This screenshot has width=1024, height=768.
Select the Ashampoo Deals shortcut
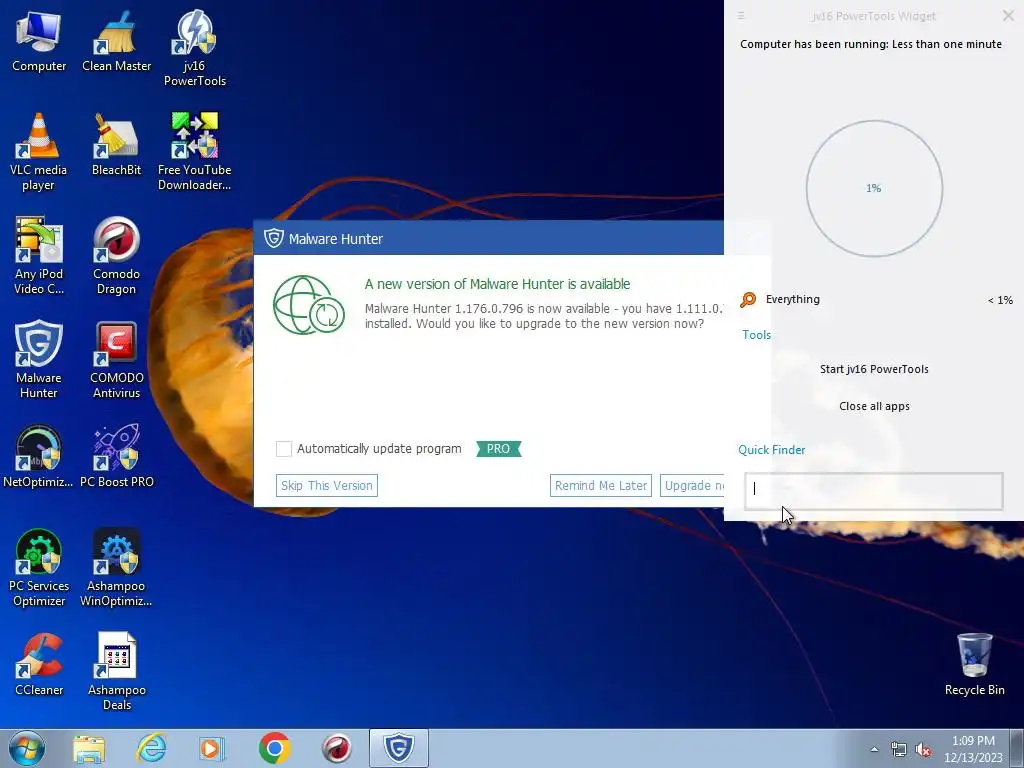coord(116,672)
